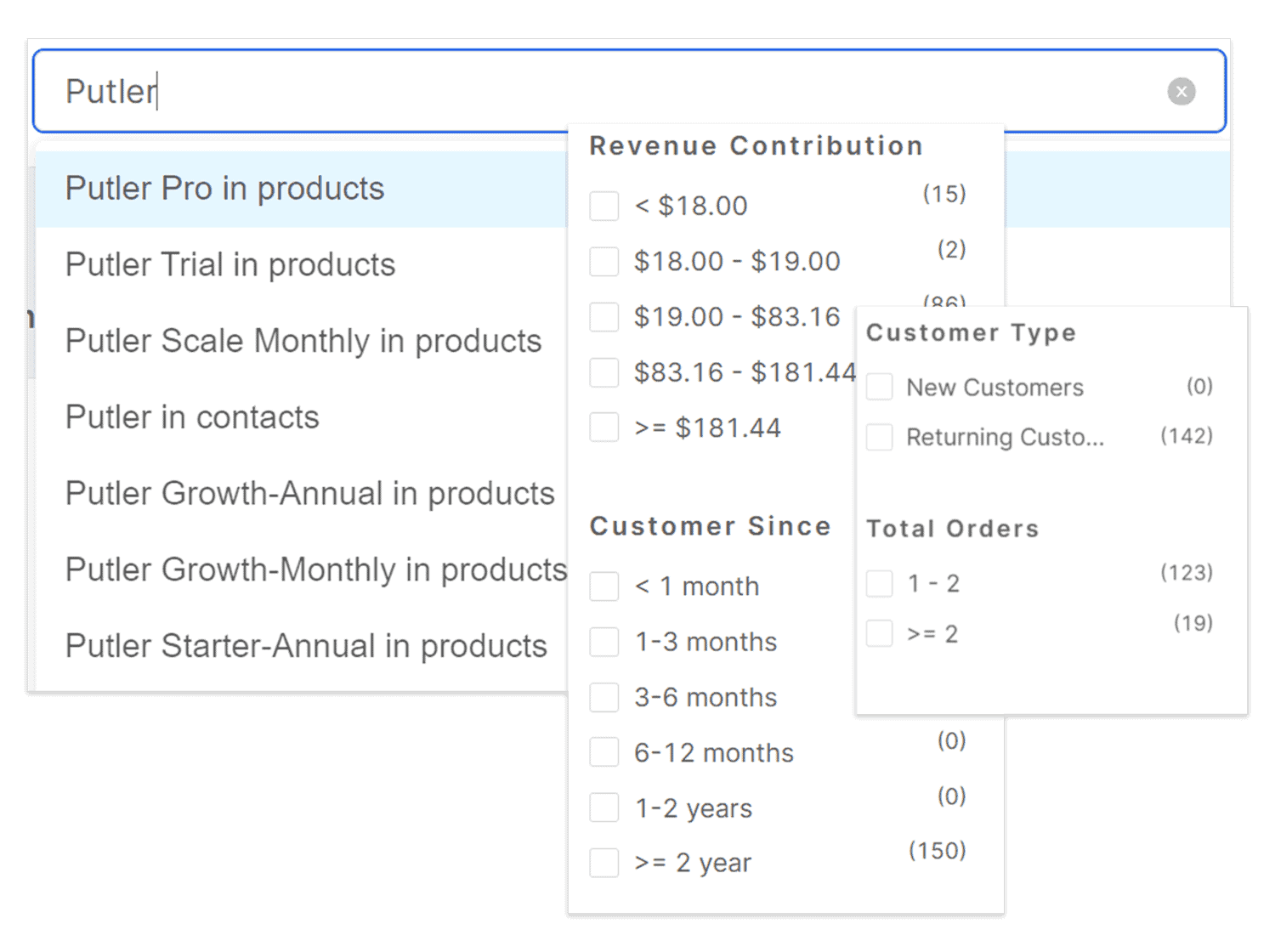Select Putler Pro in products suggestion
The height and width of the screenshot is (952, 1275).
pos(225,189)
